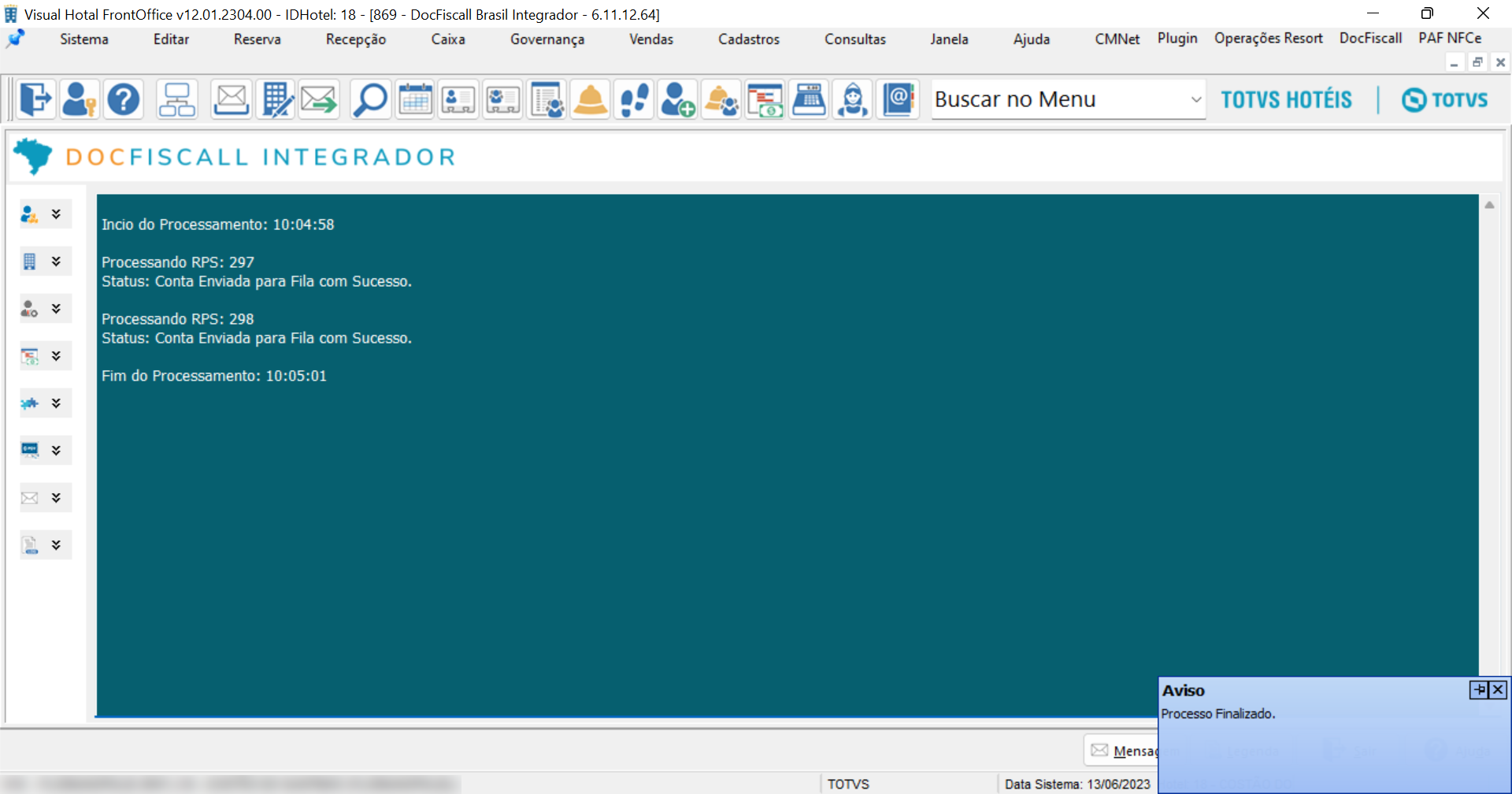Expand the gray user-gear sidebar section chevron
This screenshot has width=1512, height=794.
[x=56, y=309]
